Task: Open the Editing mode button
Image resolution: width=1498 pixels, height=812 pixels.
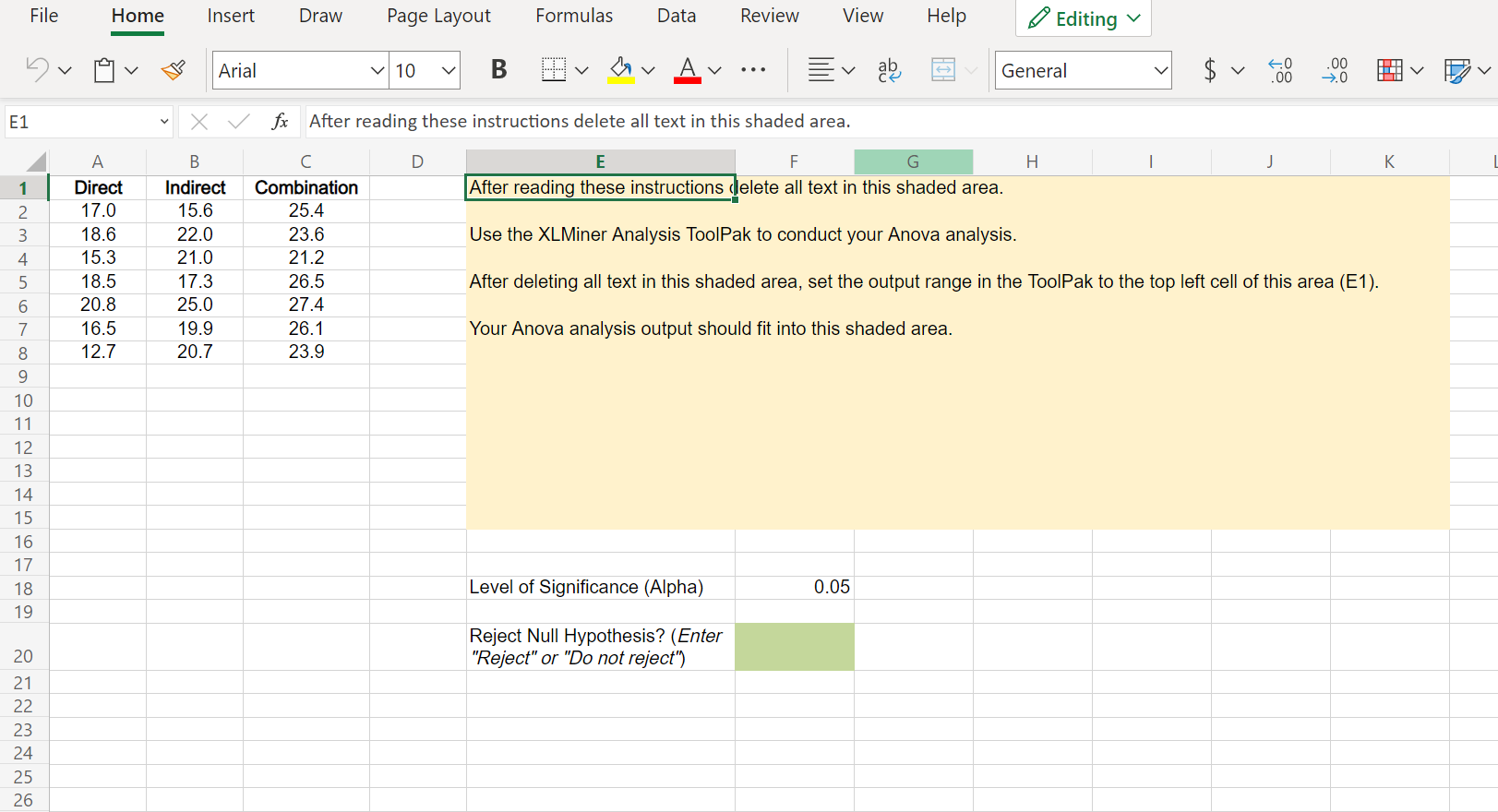Action: pyautogui.click(x=1084, y=18)
